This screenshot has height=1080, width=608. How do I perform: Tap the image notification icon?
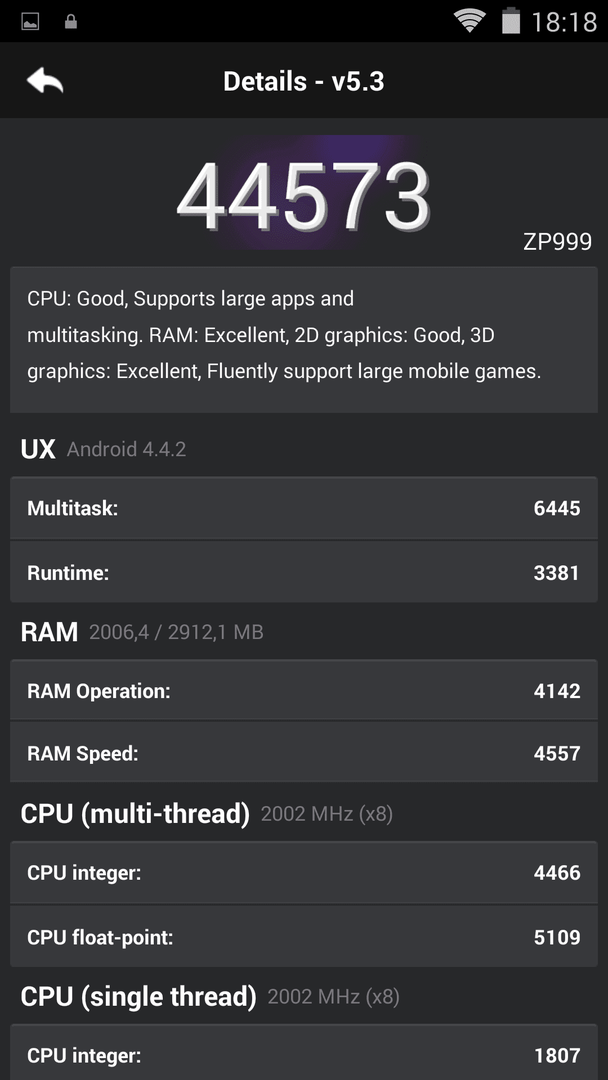point(30,22)
